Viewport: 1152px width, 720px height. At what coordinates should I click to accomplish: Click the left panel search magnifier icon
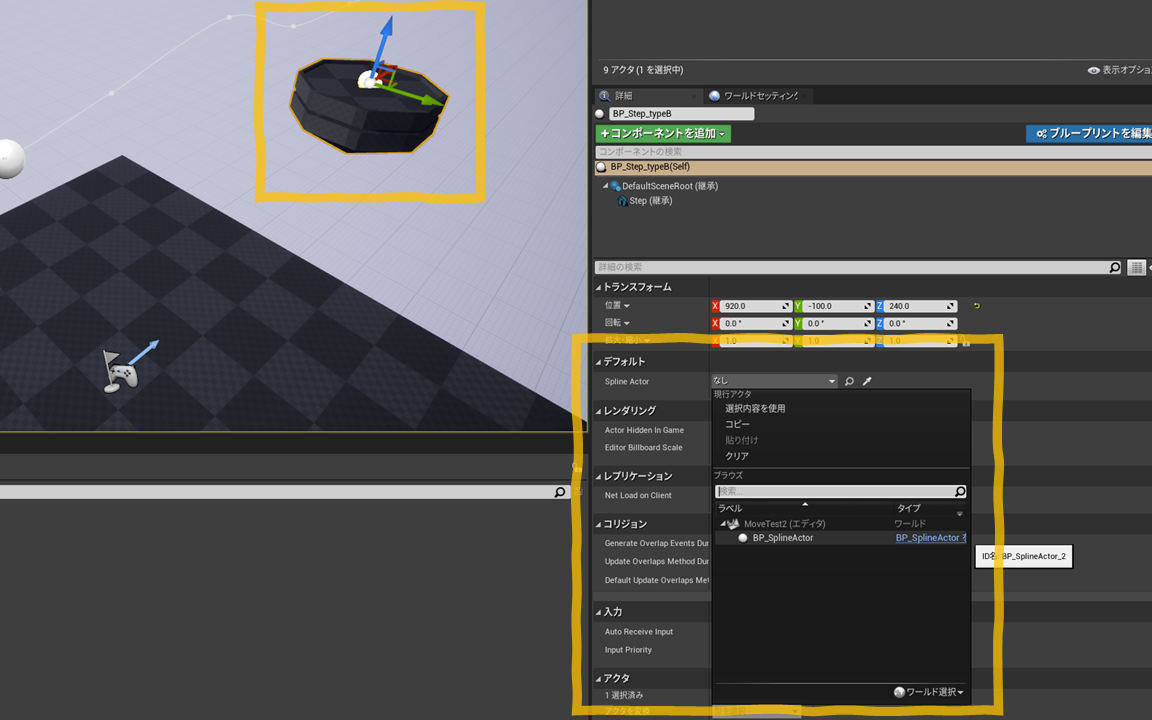tap(560, 492)
